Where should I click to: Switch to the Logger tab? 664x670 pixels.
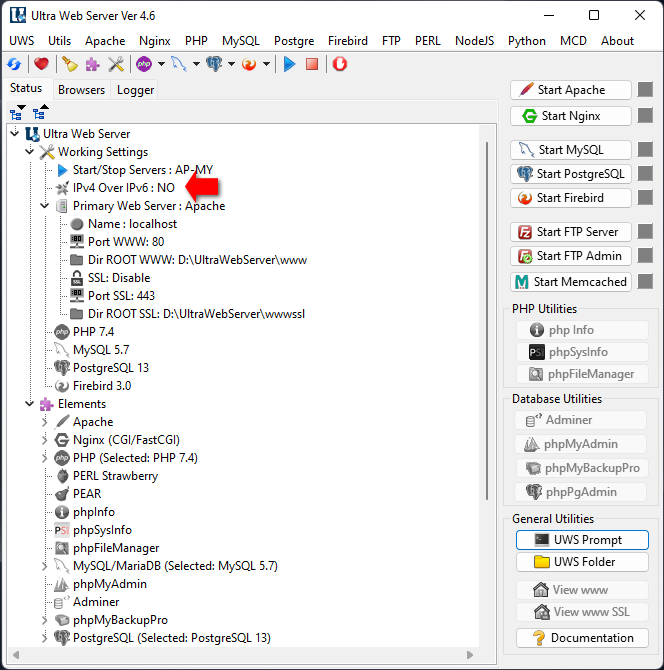(135, 90)
